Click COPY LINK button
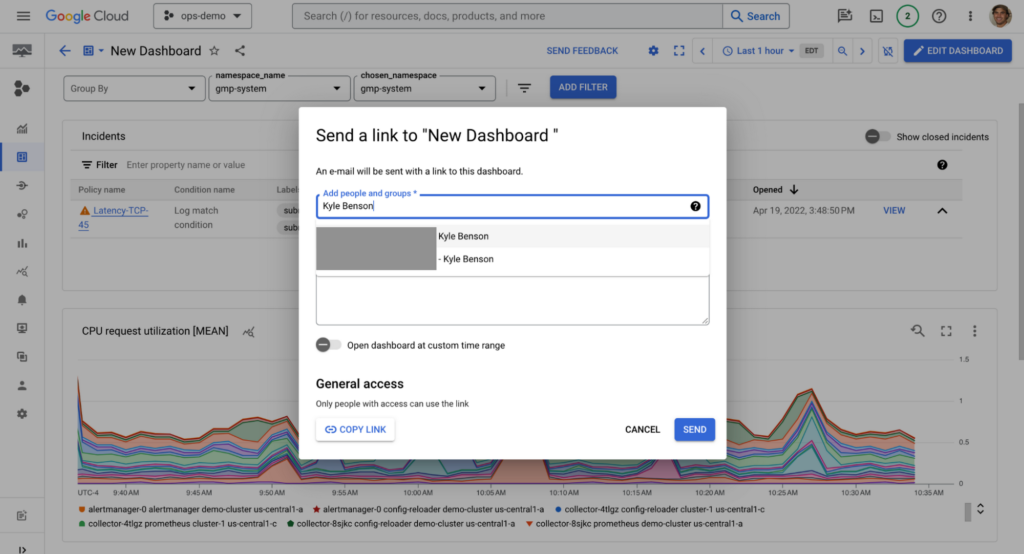This screenshot has width=1024, height=554. click(x=355, y=429)
